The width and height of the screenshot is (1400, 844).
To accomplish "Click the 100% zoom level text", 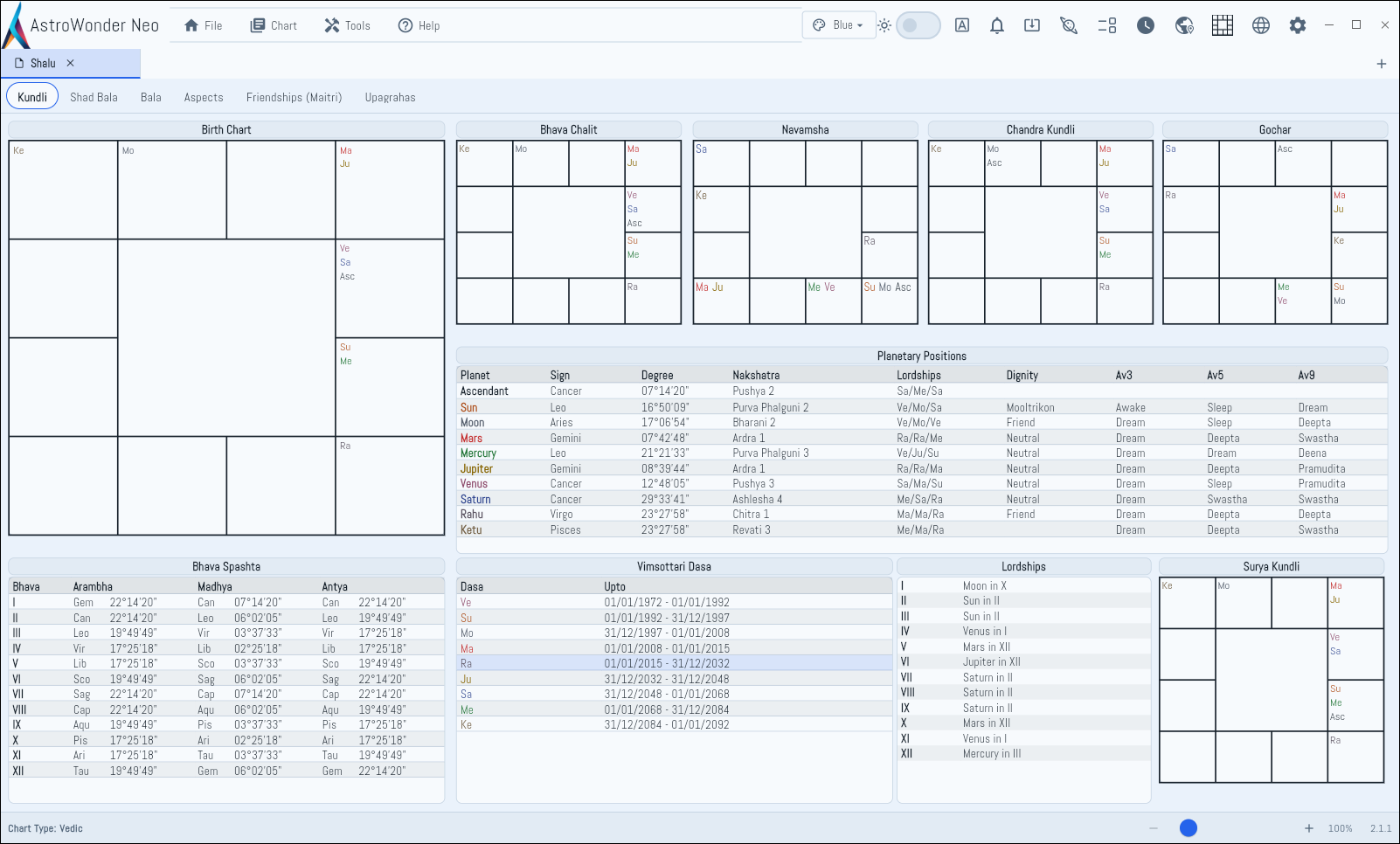I will [1341, 828].
